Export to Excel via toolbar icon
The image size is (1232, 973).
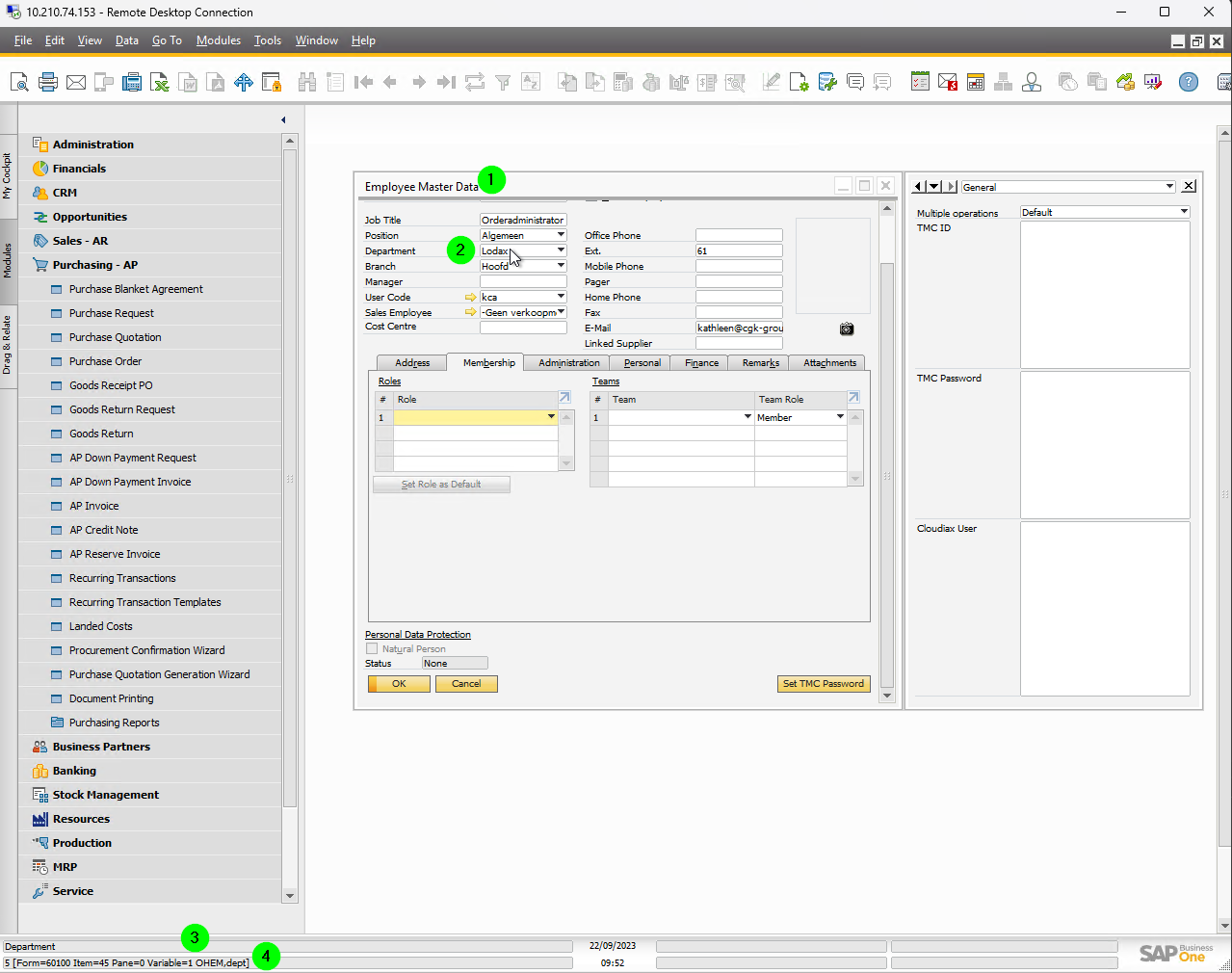click(x=160, y=82)
